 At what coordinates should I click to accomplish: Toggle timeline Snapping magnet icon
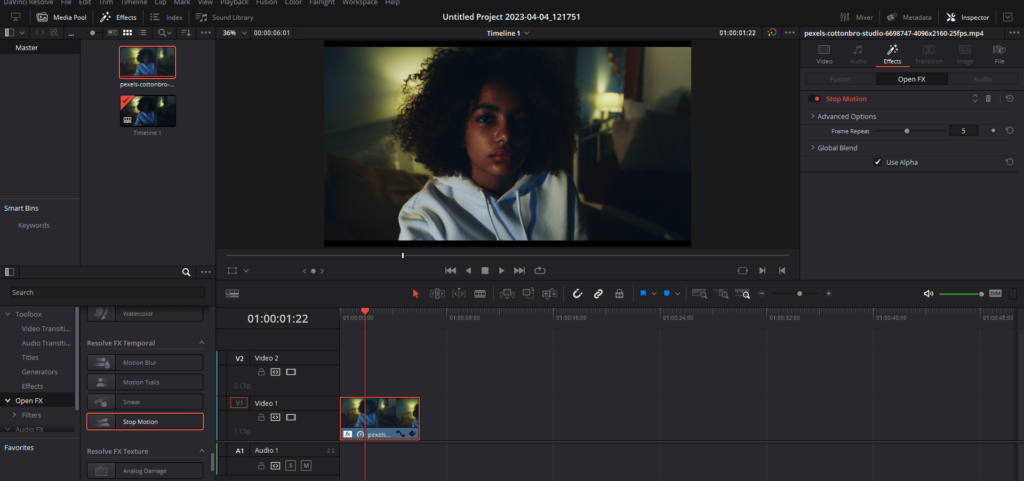pos(577,294)
